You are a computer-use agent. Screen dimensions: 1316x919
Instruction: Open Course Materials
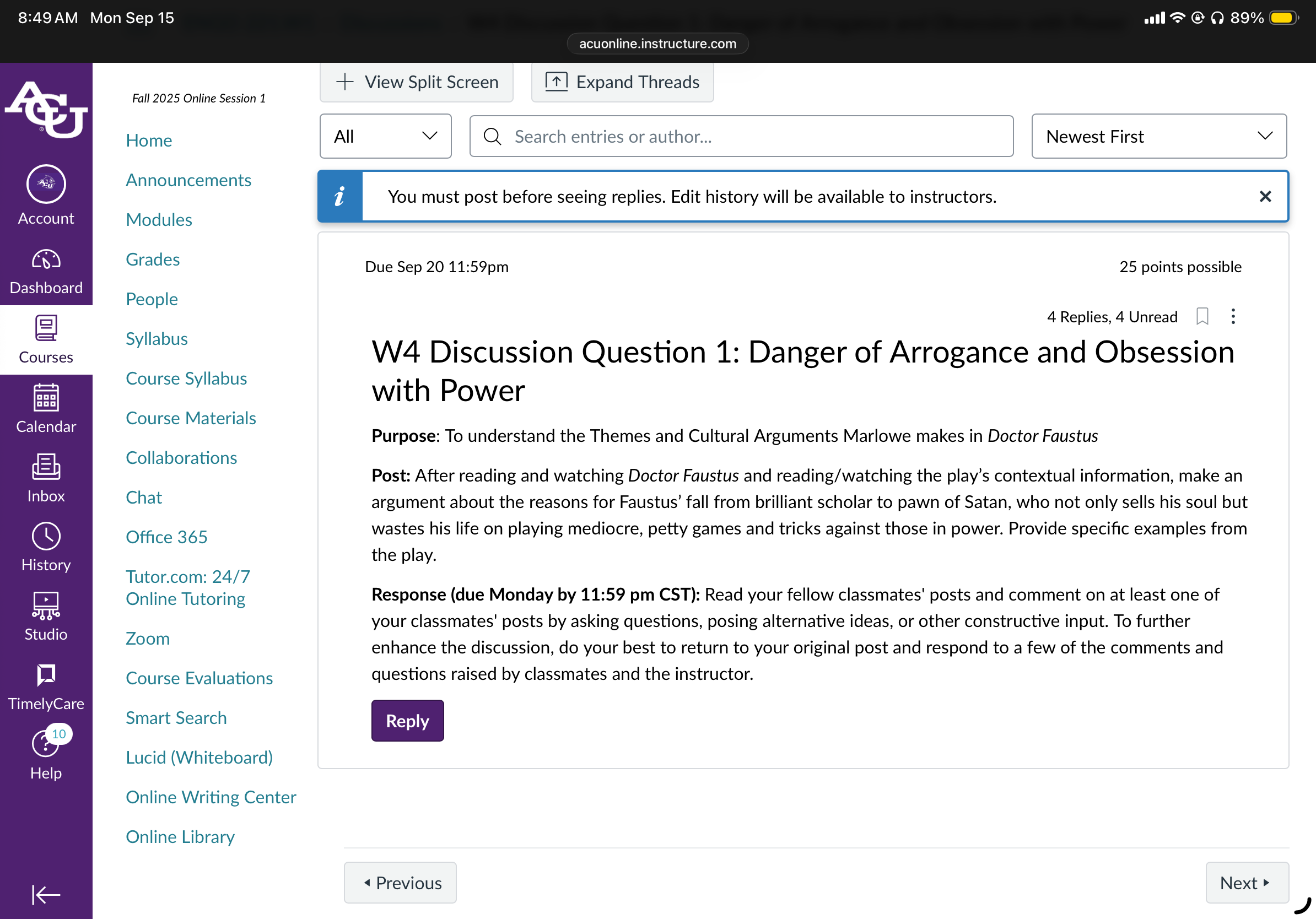[191, 418]
